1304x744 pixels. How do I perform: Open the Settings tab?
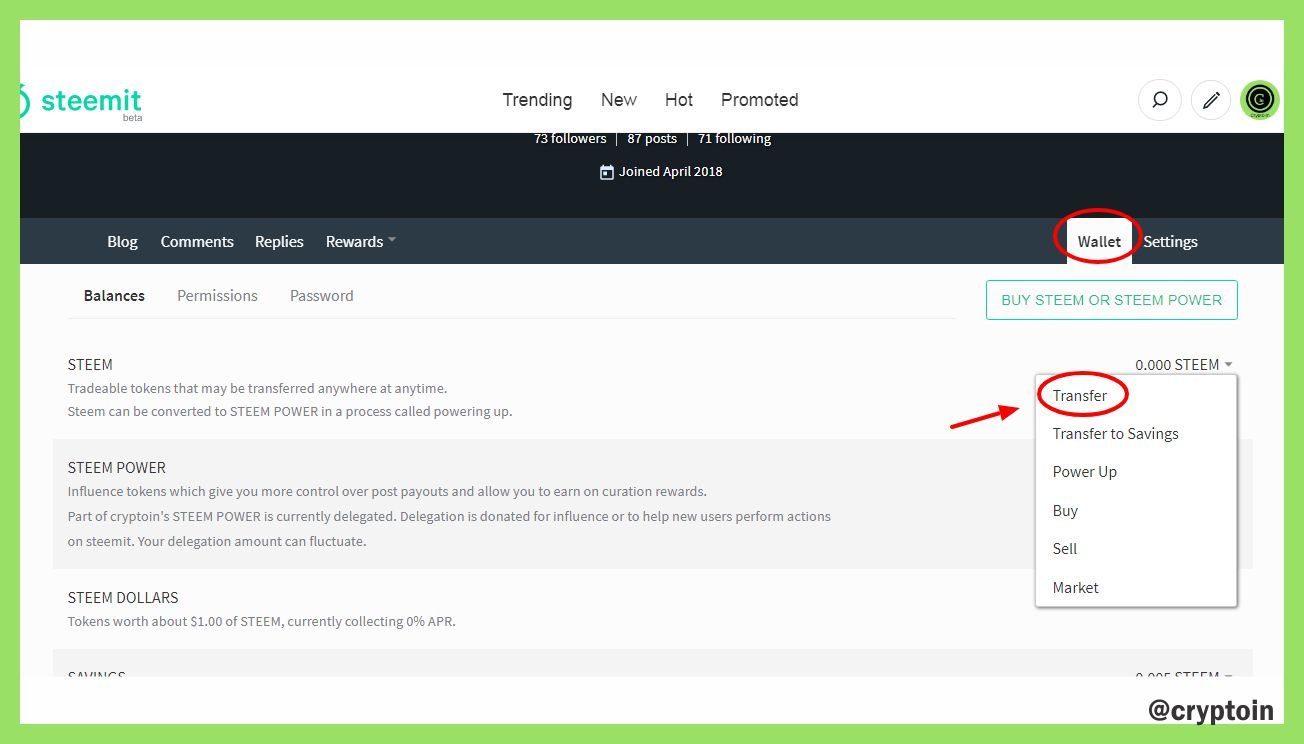click(1170, 241)
